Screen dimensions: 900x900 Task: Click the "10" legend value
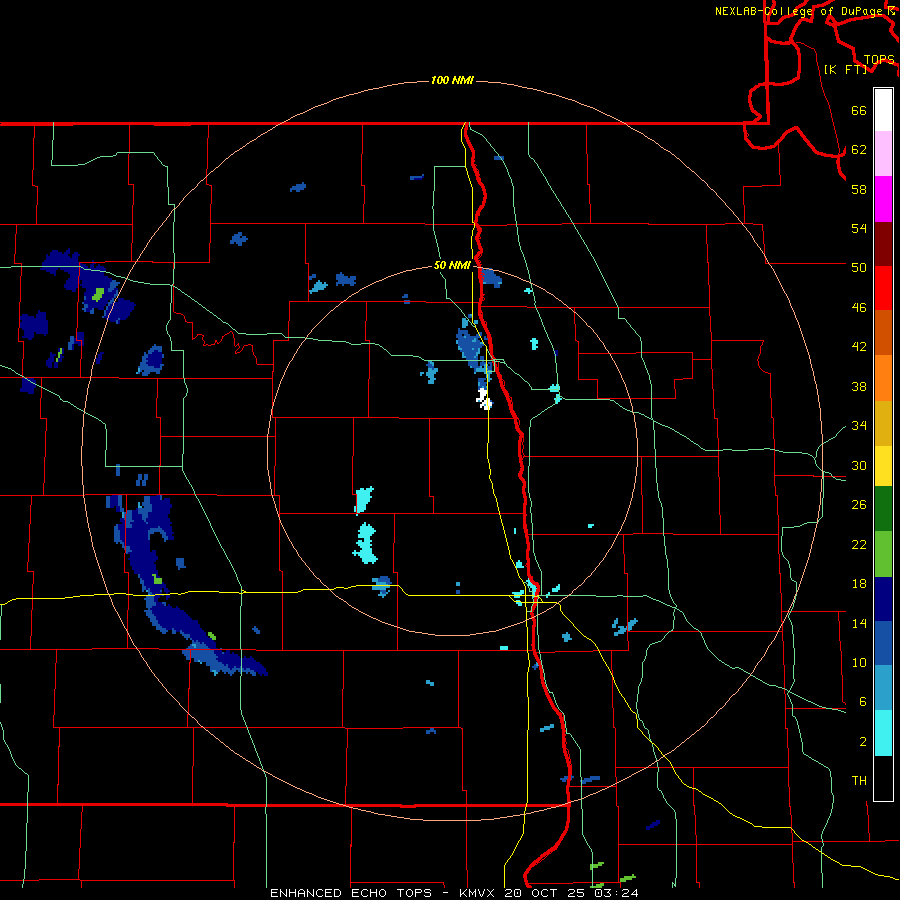click(x=859, y=662)
